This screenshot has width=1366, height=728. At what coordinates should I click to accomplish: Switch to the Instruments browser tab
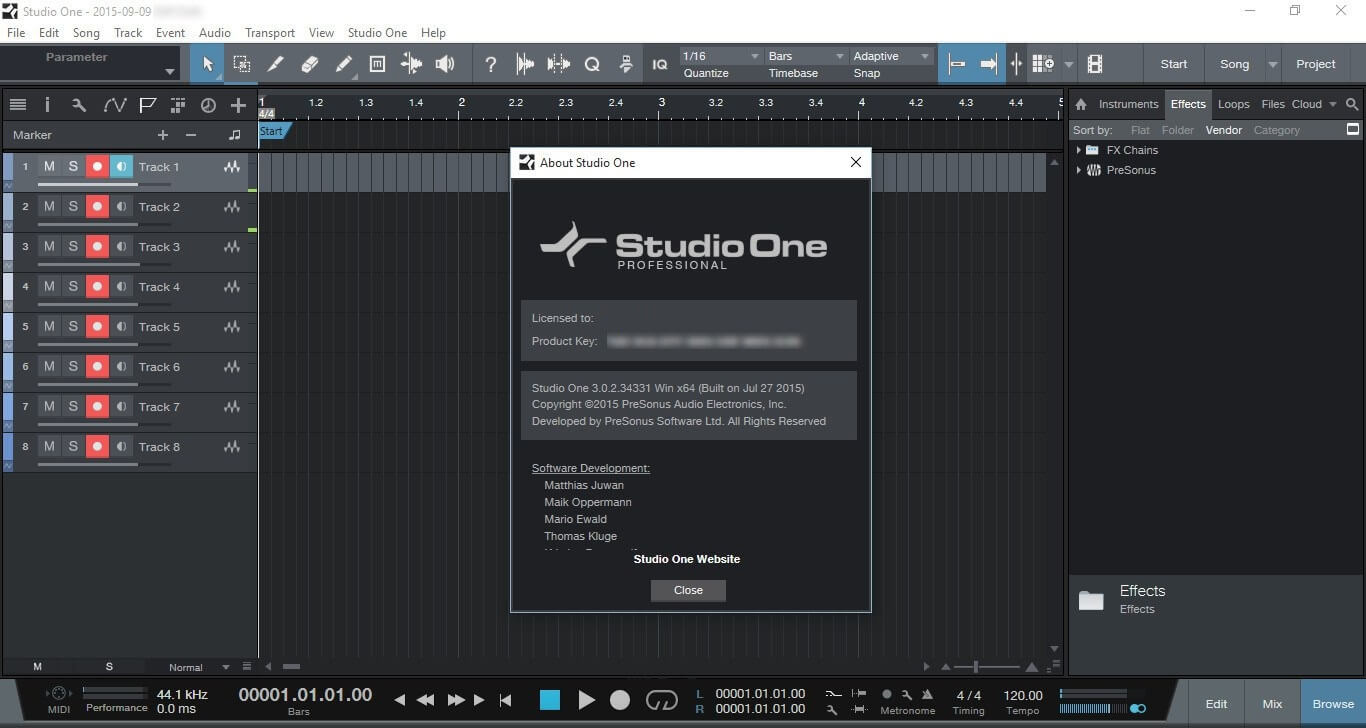pos(1128,104)
